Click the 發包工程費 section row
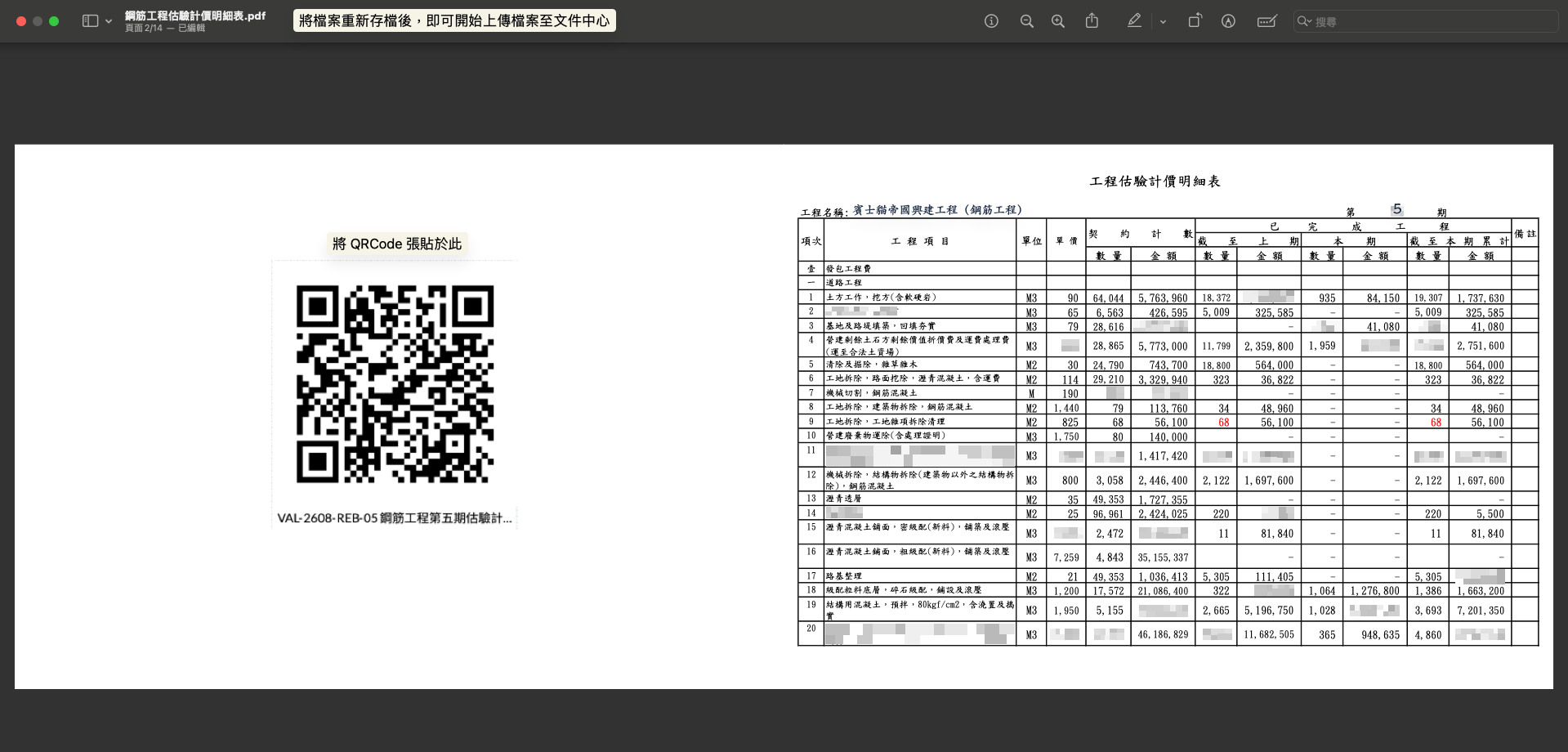Image resolution: width=1568 pixels, height=752 pixels. [x=848, y=269]
